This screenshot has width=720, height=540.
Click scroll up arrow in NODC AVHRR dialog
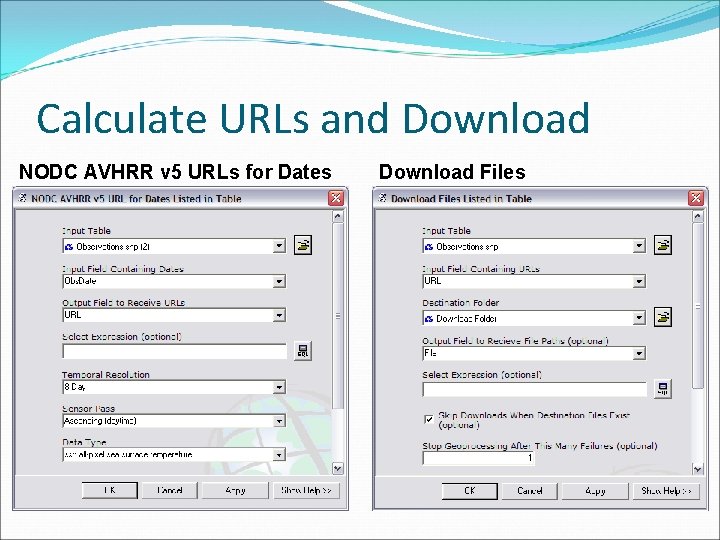click(x=338, y=216)
